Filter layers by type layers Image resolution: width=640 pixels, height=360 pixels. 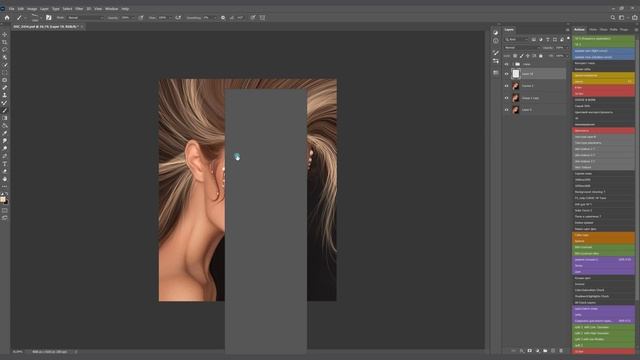548,39
